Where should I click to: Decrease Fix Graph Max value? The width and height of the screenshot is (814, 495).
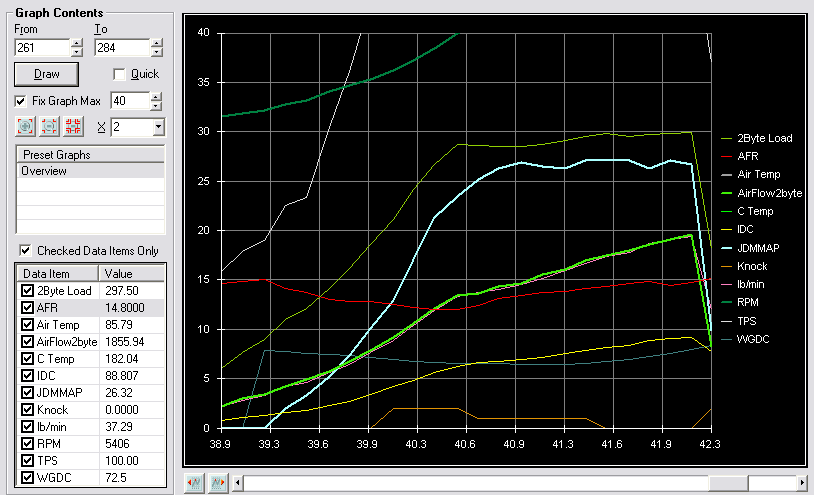coord(156,105)
